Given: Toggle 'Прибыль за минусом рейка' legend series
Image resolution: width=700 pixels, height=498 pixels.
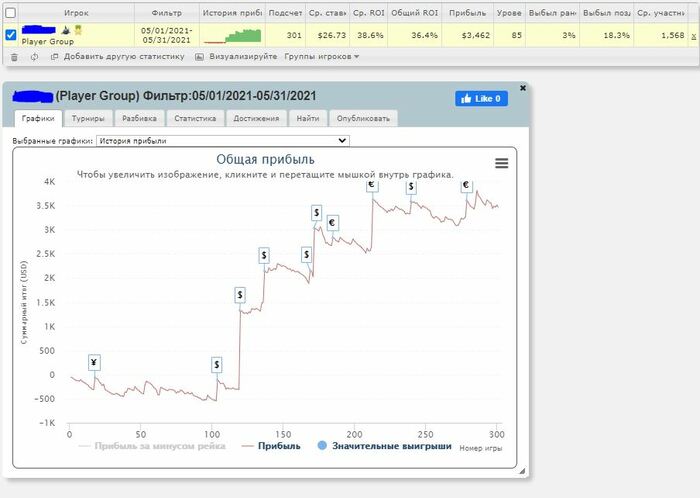Looking at the screenshot, I should tap(152, 446).
